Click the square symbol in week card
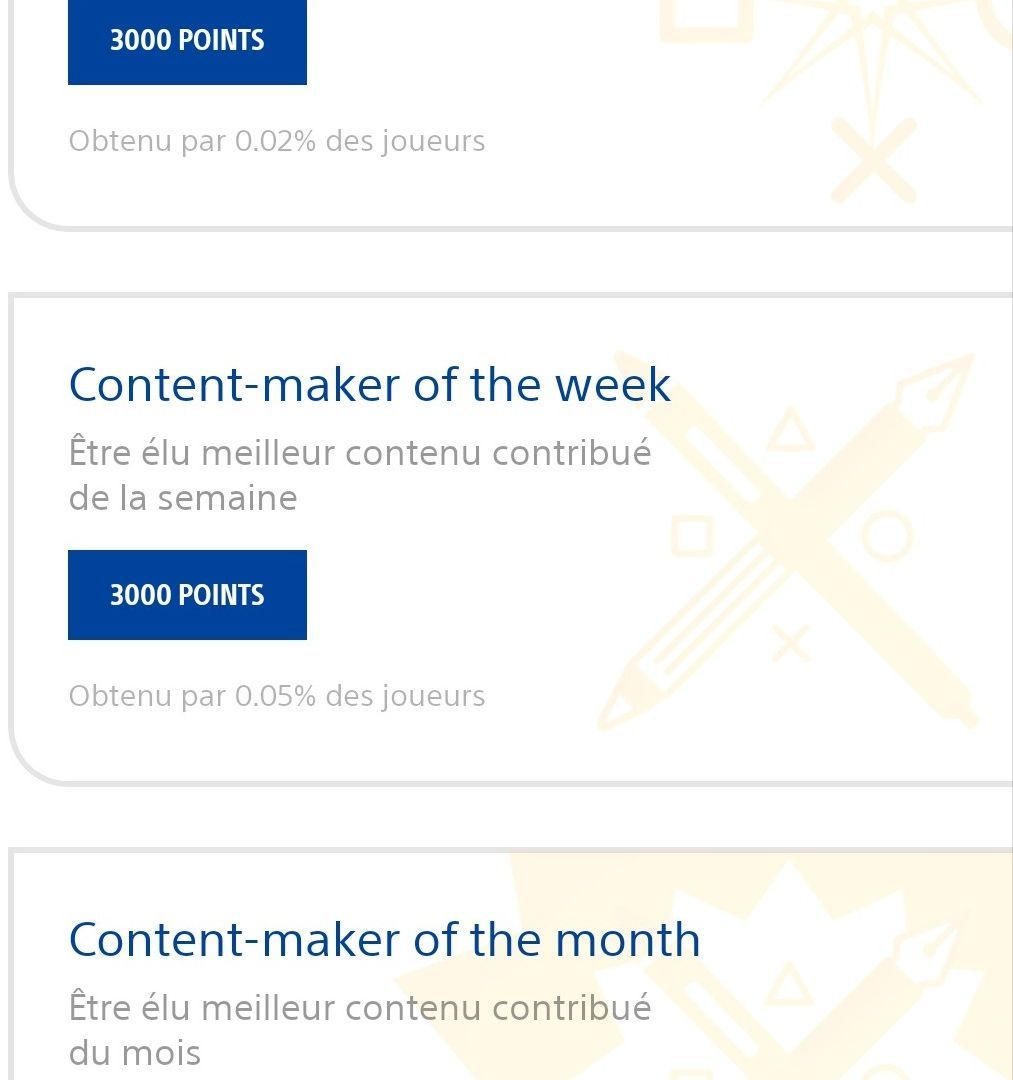 (692, 535)
